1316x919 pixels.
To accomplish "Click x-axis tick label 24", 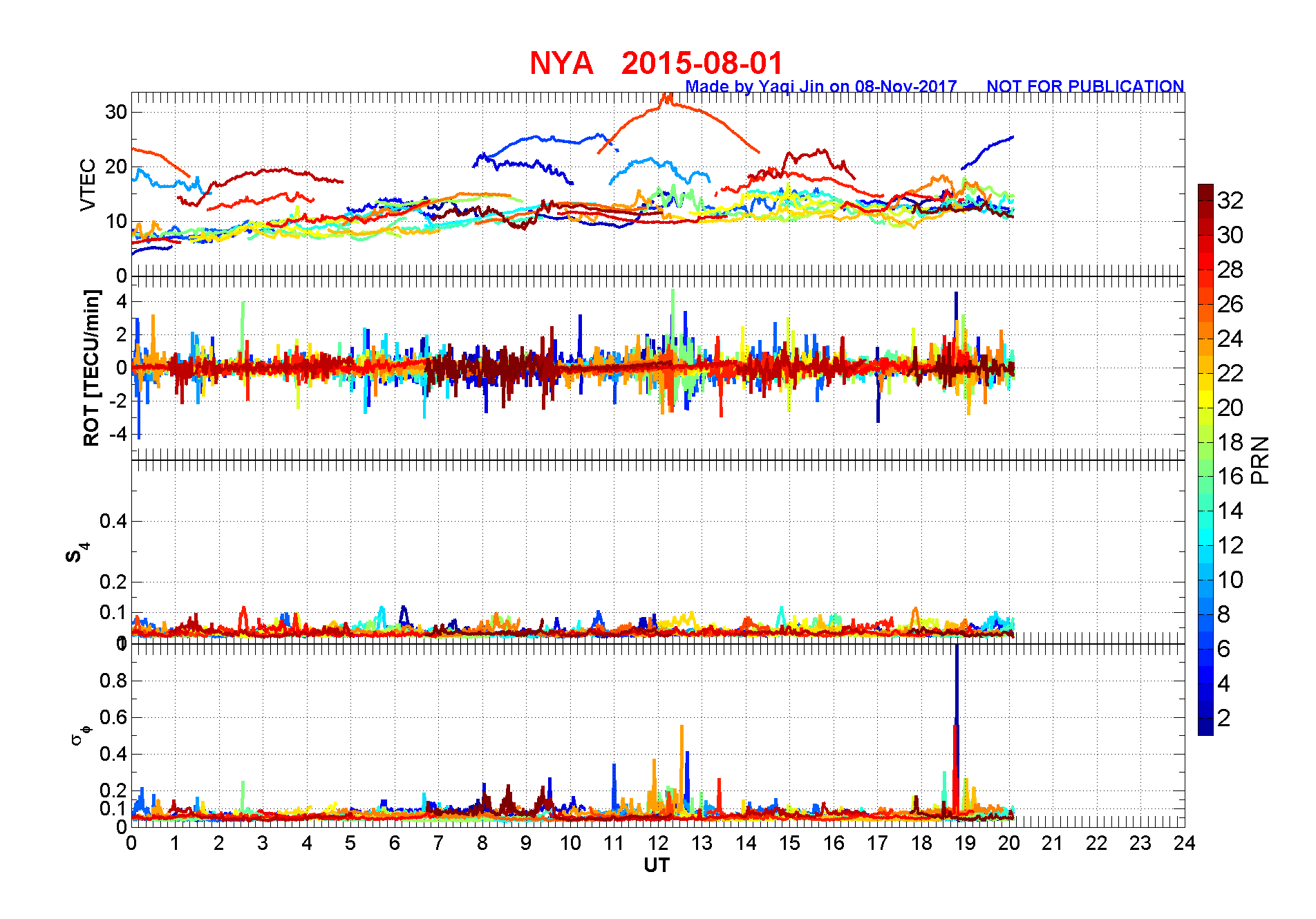I will 1184,843.
